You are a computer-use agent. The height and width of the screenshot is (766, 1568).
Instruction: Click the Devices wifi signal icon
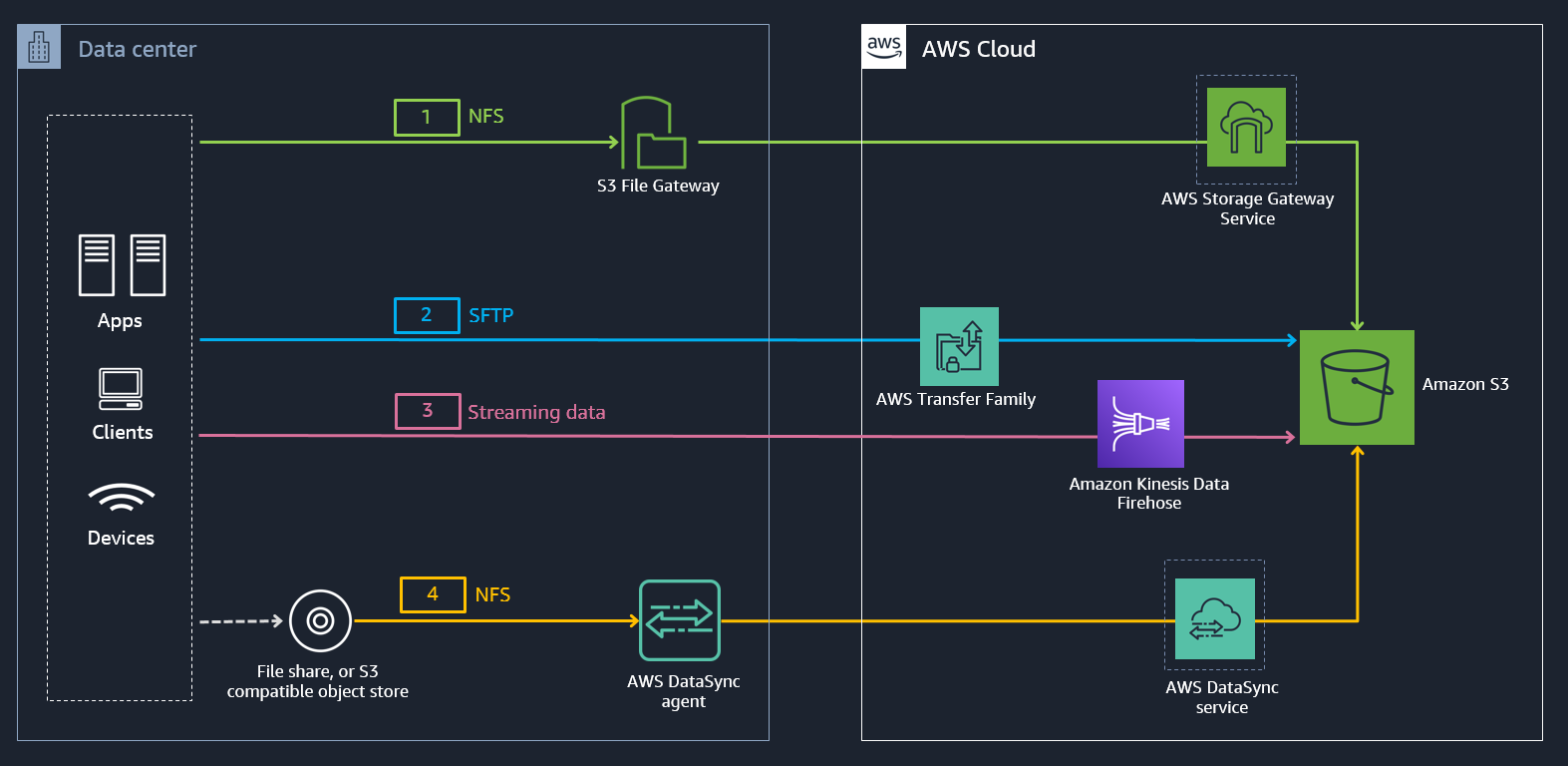point(122,498)
